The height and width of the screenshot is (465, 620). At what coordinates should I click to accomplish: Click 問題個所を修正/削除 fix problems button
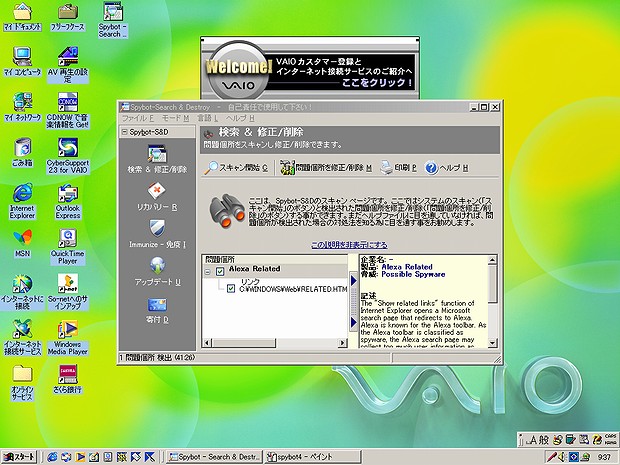(326, 168)
